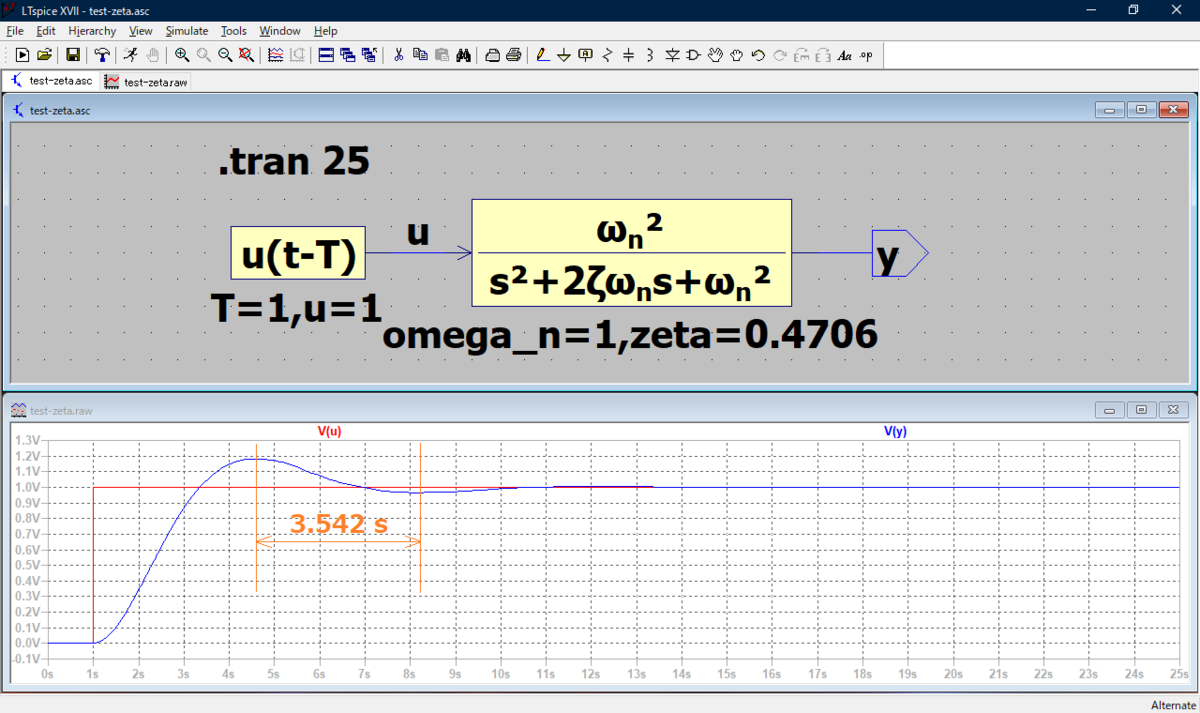Open the Hierarchy menu
Viewport: 1200px width, 713px height.
92,31
